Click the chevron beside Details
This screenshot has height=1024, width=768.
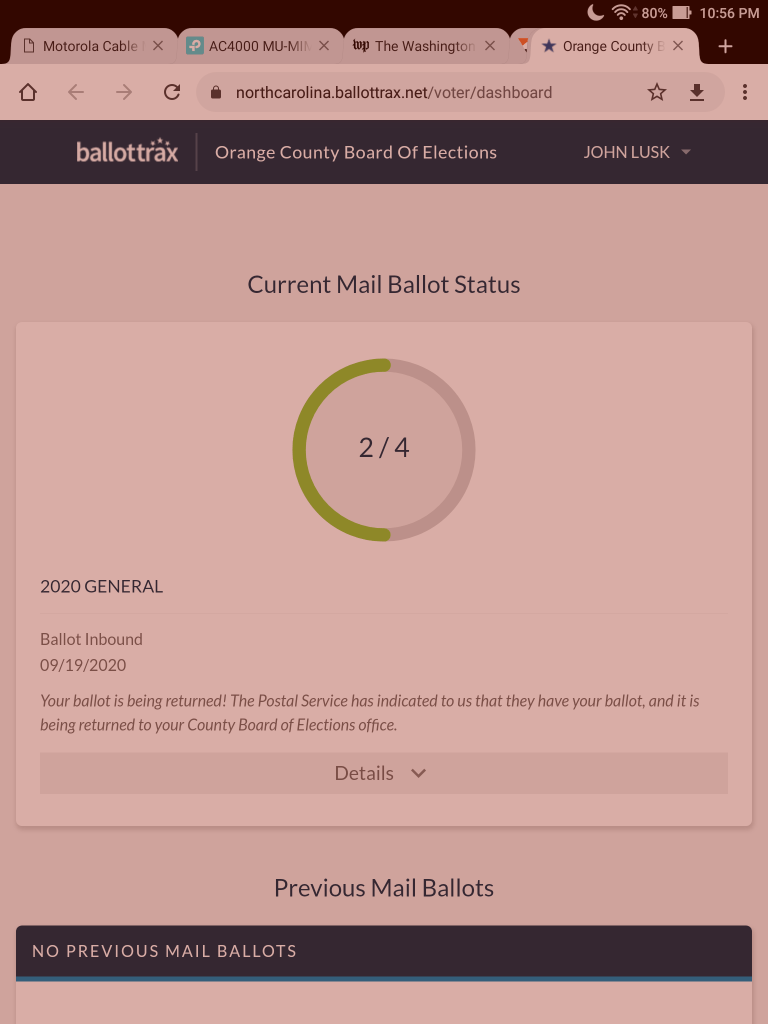pos(419,773)
